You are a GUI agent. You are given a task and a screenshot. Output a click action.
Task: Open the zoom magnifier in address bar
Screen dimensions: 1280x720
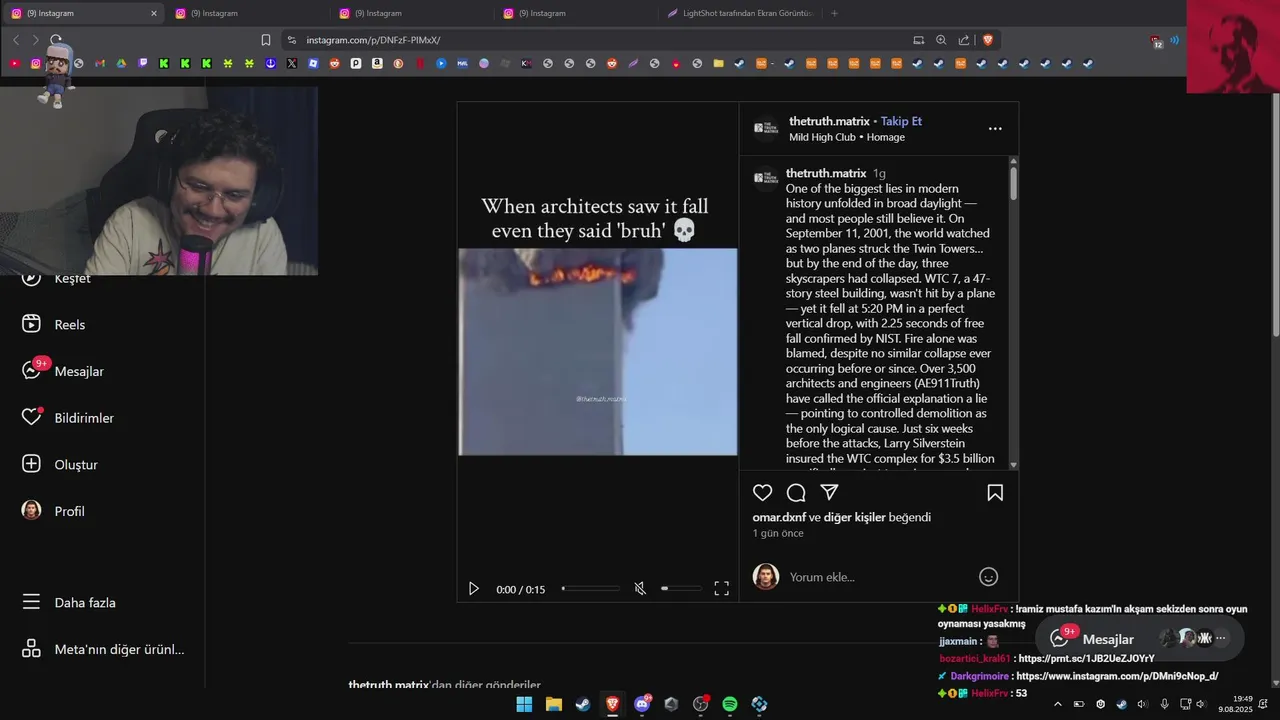tap(941, 40)
